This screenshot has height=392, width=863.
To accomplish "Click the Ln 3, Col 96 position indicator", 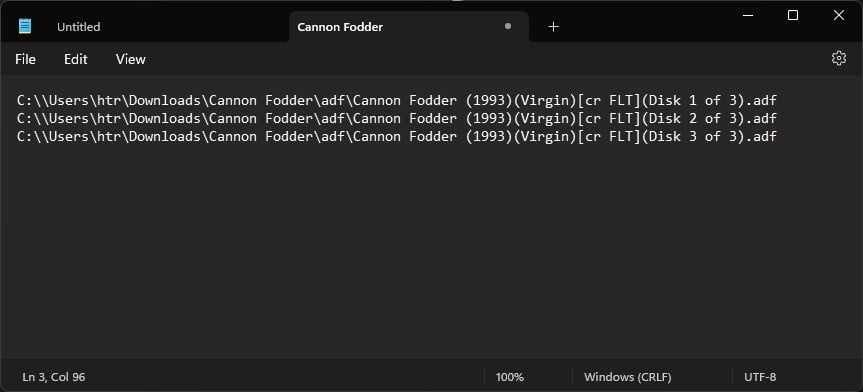I will coord(54,377).
